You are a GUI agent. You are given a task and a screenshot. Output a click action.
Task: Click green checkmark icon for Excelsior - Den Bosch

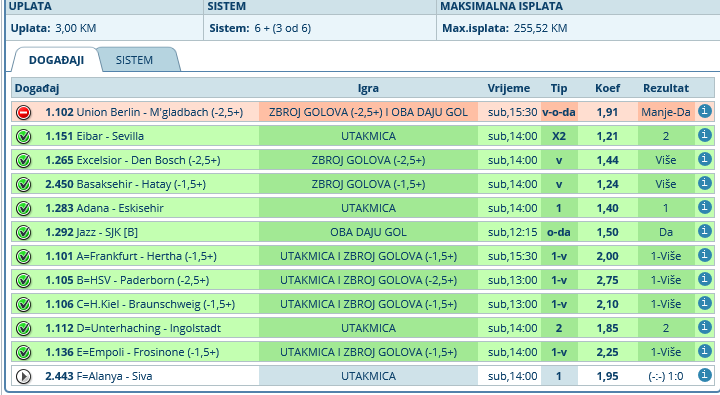[23, 160]
